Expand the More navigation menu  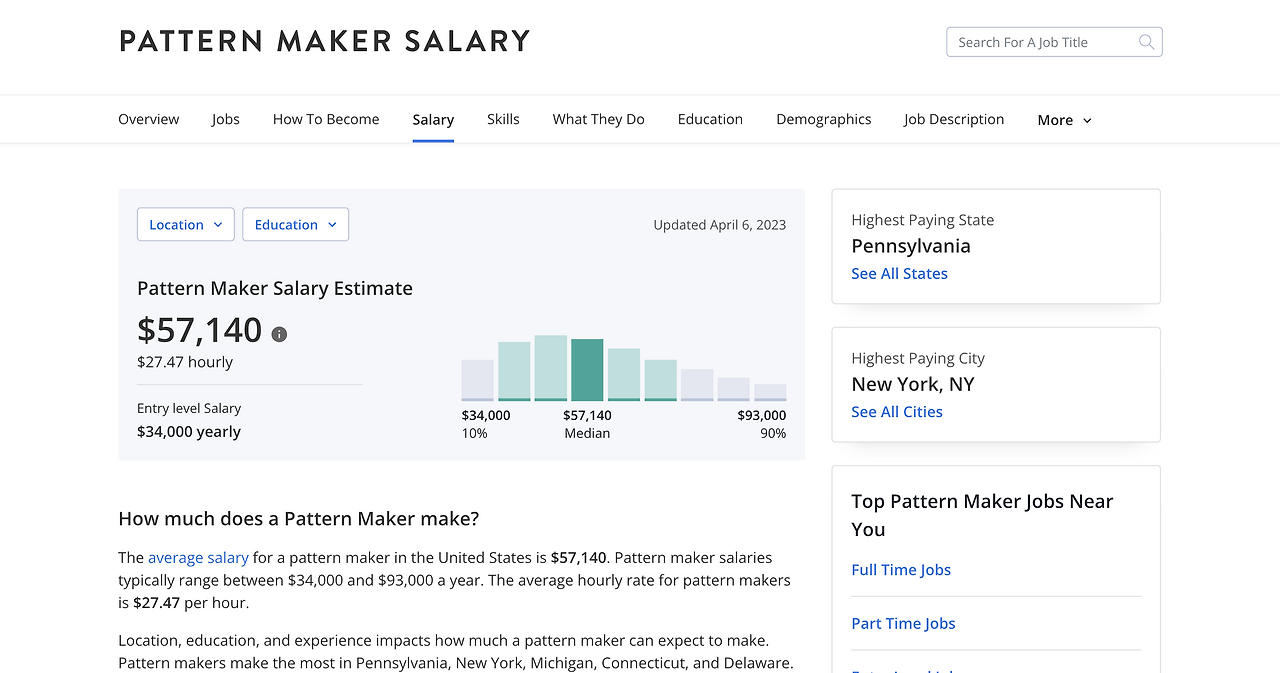coord(1064,120)
